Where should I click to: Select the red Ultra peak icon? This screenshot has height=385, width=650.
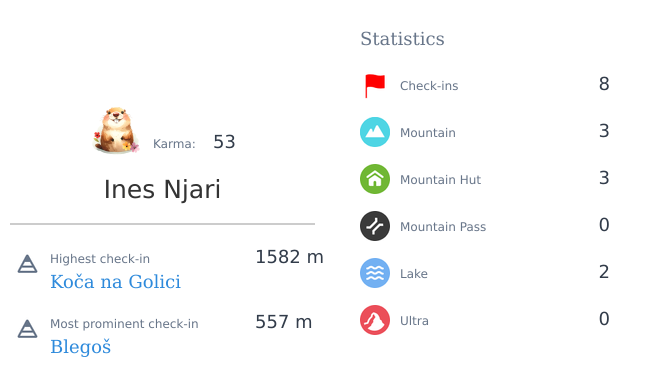(x=375, y=320)
